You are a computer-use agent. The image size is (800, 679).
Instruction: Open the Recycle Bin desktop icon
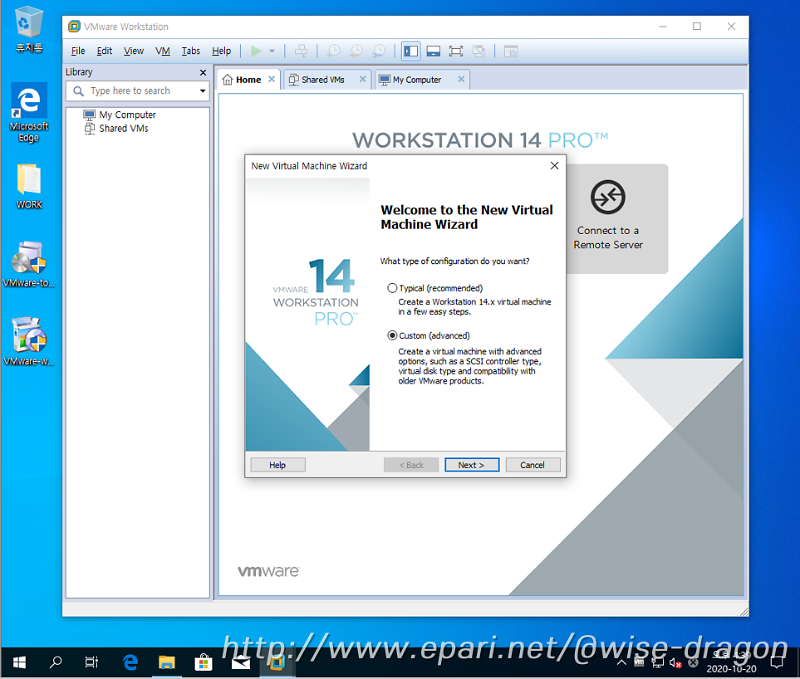29,29
